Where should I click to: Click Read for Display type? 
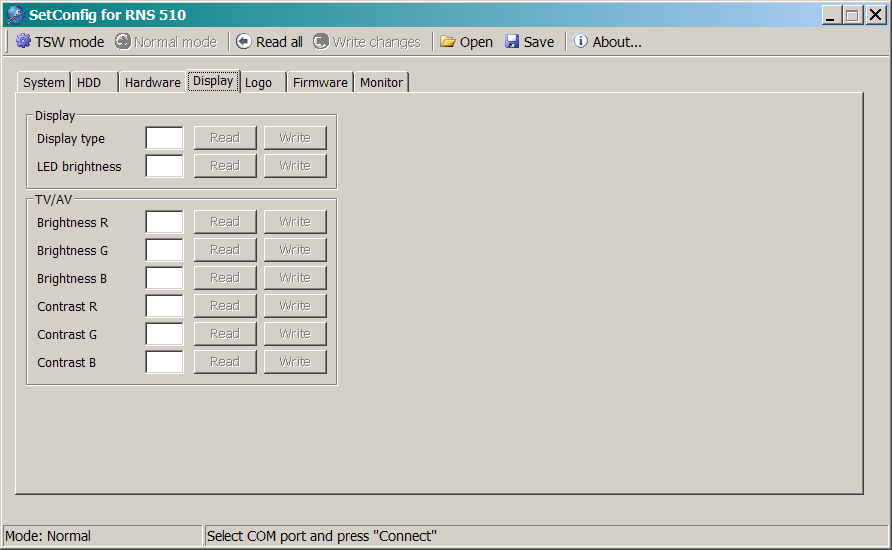pyautogui.click(x=225, y=138)
